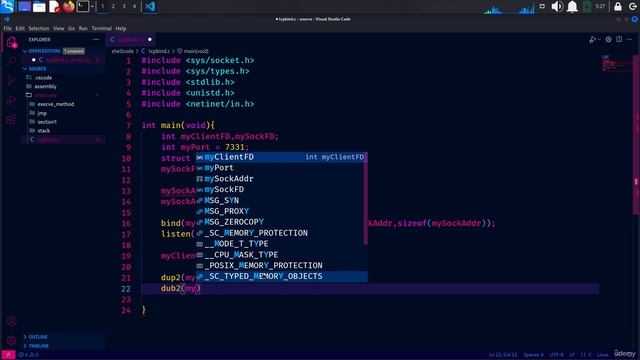Expand the assembly folder
This screenshot has height=360, width=640.
pos(45,87)
